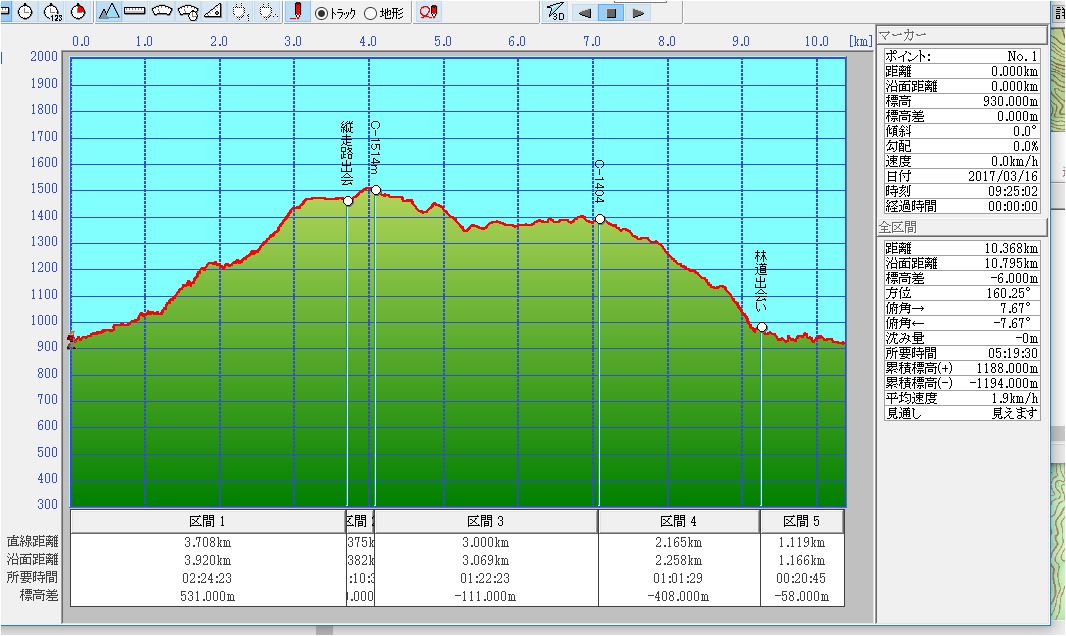Click the cut-off icon at toolbar's left edge
This screenshot has height=636, width=1066.
(x=5, y=12)
